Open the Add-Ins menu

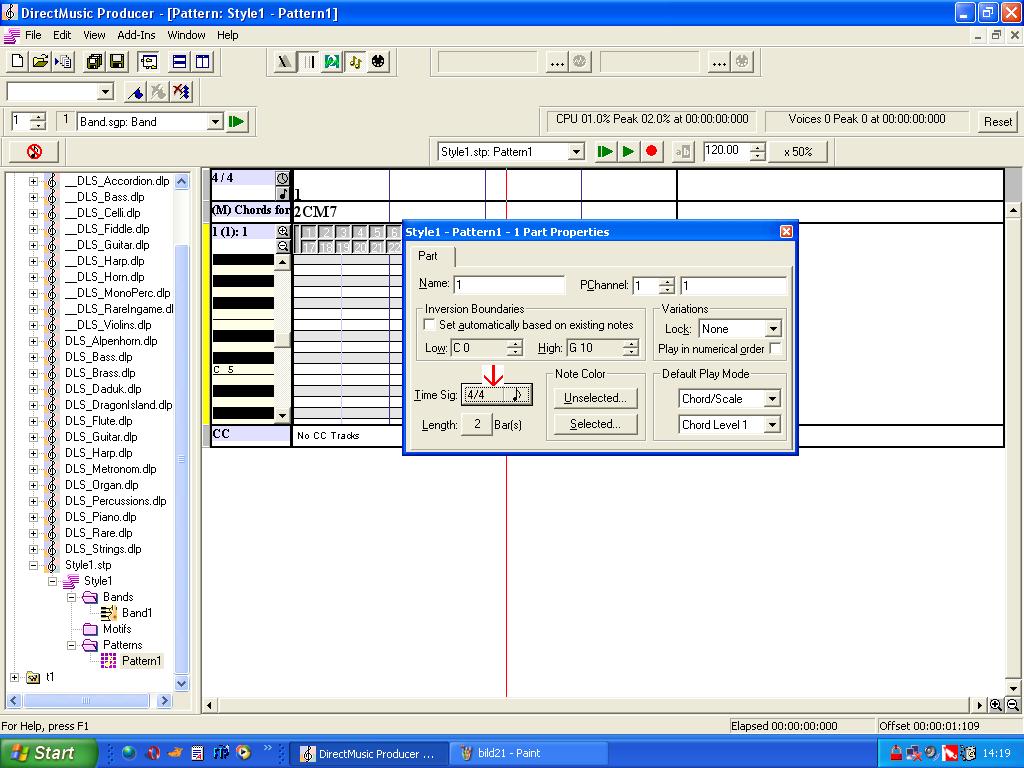136,35
